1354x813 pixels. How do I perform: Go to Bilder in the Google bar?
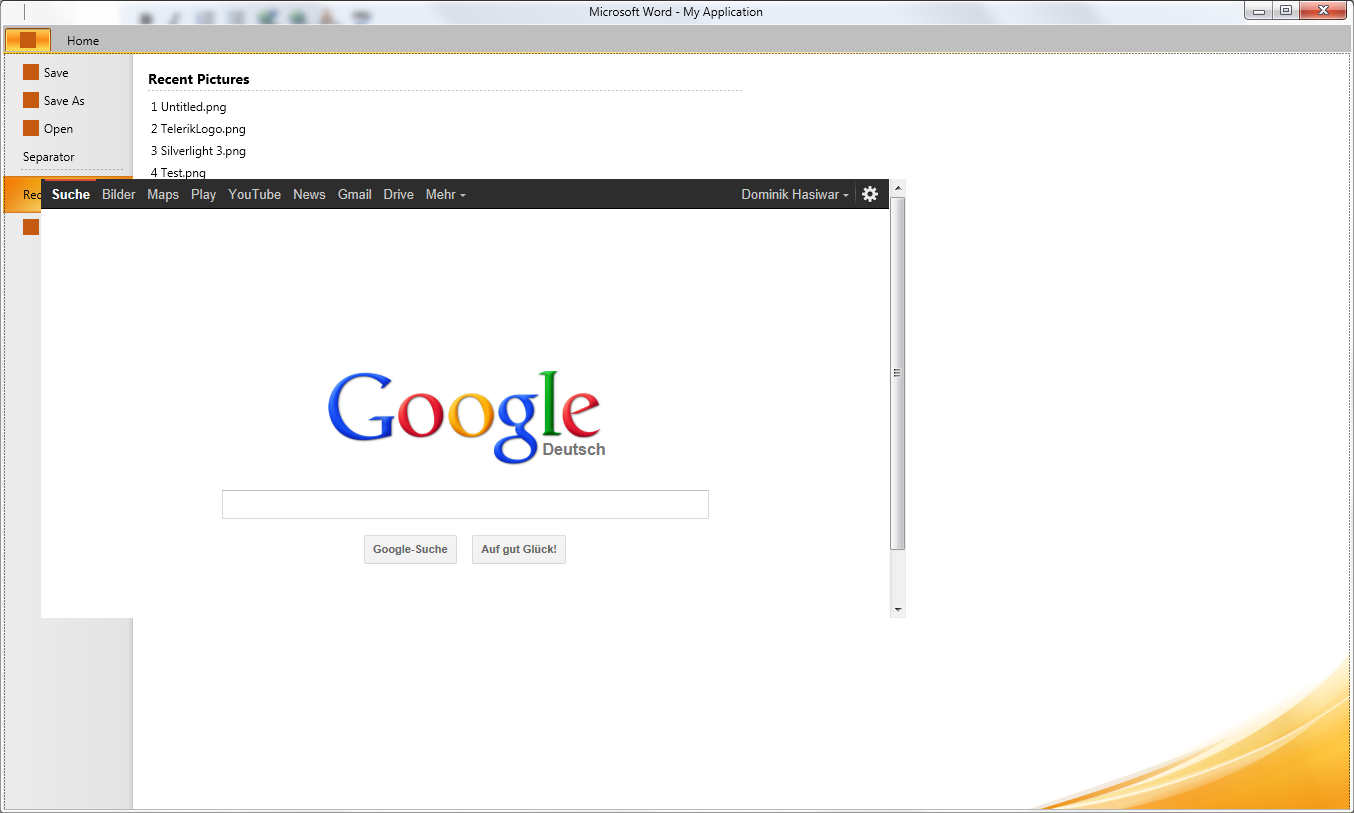point(119,194)
